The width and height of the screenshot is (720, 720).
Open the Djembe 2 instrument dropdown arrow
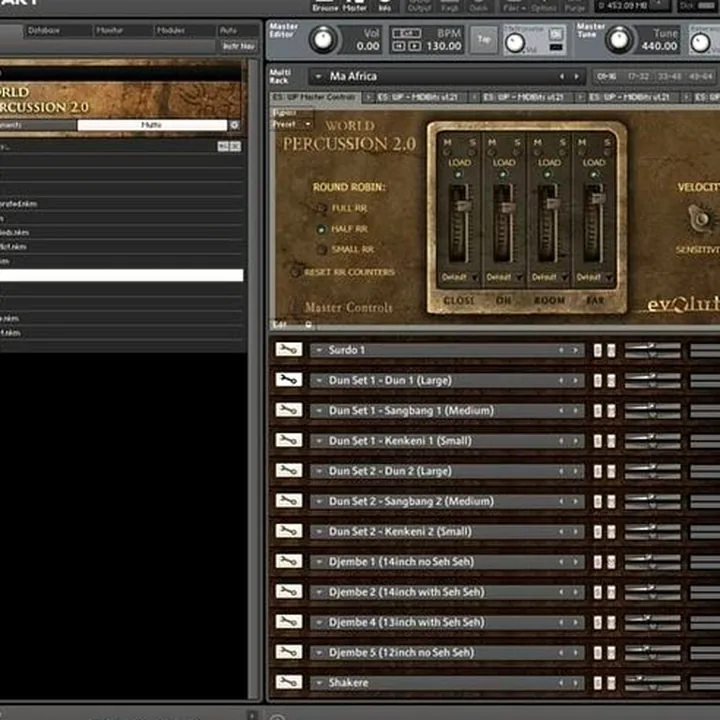[319, 592]
